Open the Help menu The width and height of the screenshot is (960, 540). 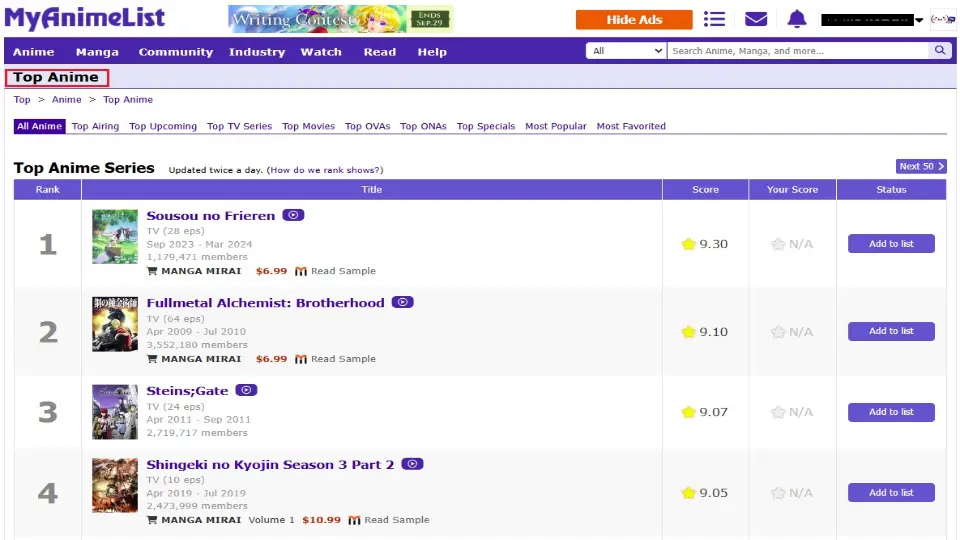432,52
